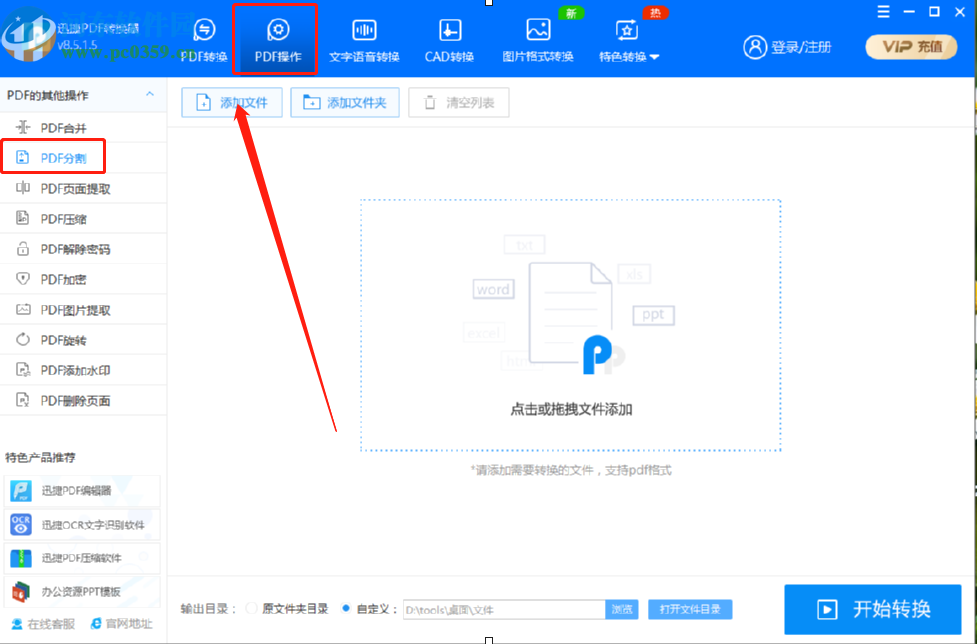Image resolution: width=977 pixels, height=644 pixels.
Task: Open the hamburger menu at top right
Action: [884, 12]
